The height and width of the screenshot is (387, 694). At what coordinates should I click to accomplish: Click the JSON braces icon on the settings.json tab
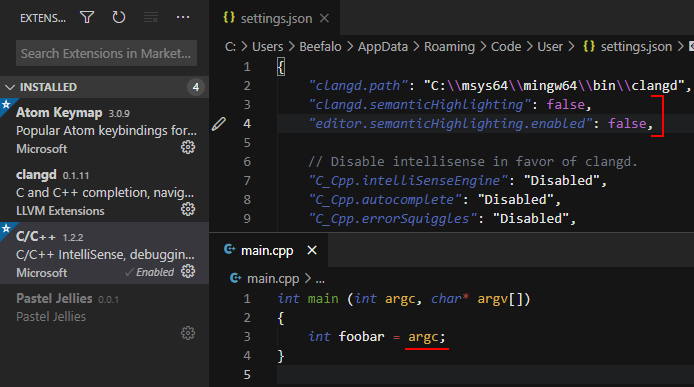(x=229, y=17)
